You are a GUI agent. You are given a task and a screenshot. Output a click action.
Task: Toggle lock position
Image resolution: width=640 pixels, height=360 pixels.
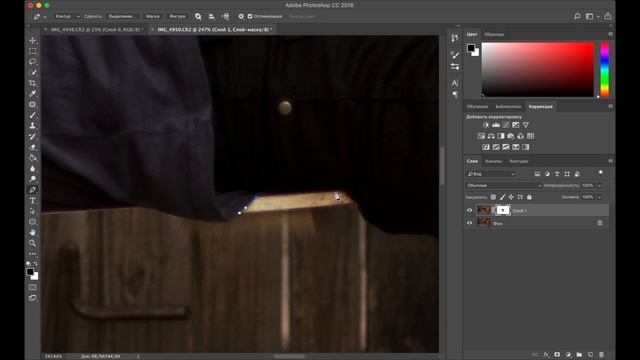(511, 197)
